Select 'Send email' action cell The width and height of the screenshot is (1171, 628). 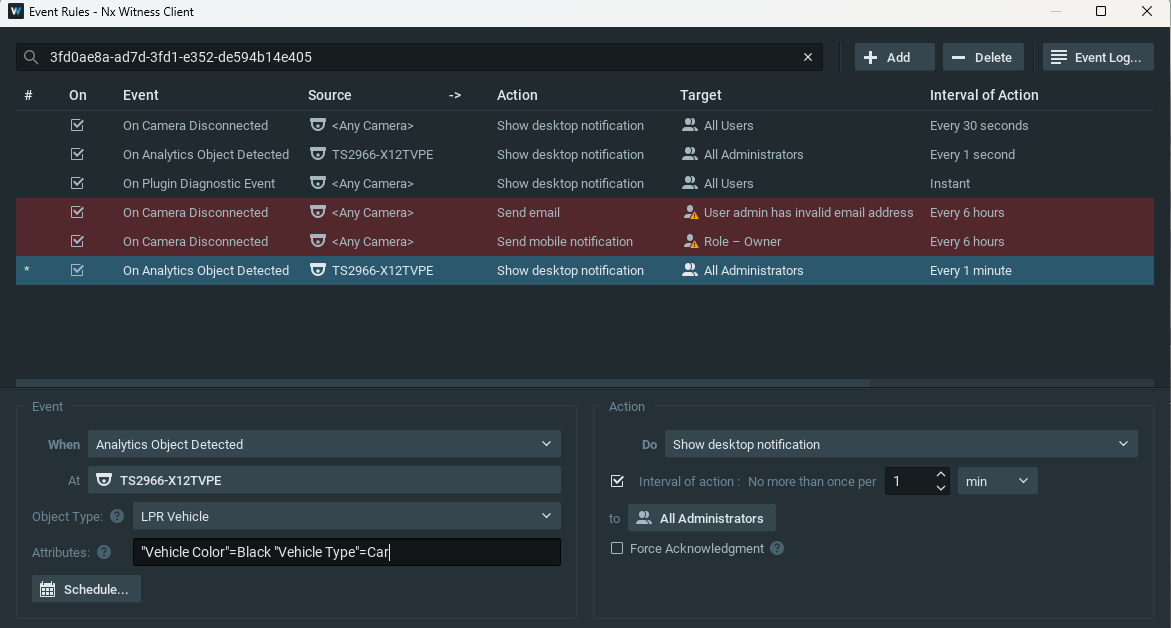pyautogui.click(x=528, y=213)
